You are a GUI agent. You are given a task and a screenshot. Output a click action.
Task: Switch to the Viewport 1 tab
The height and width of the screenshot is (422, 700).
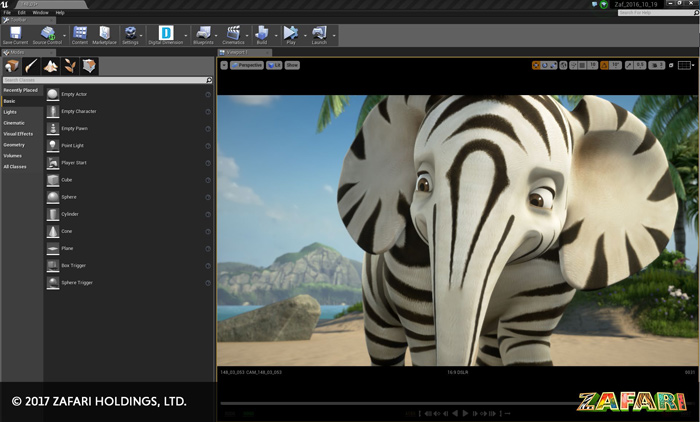(x=244, y=52)
